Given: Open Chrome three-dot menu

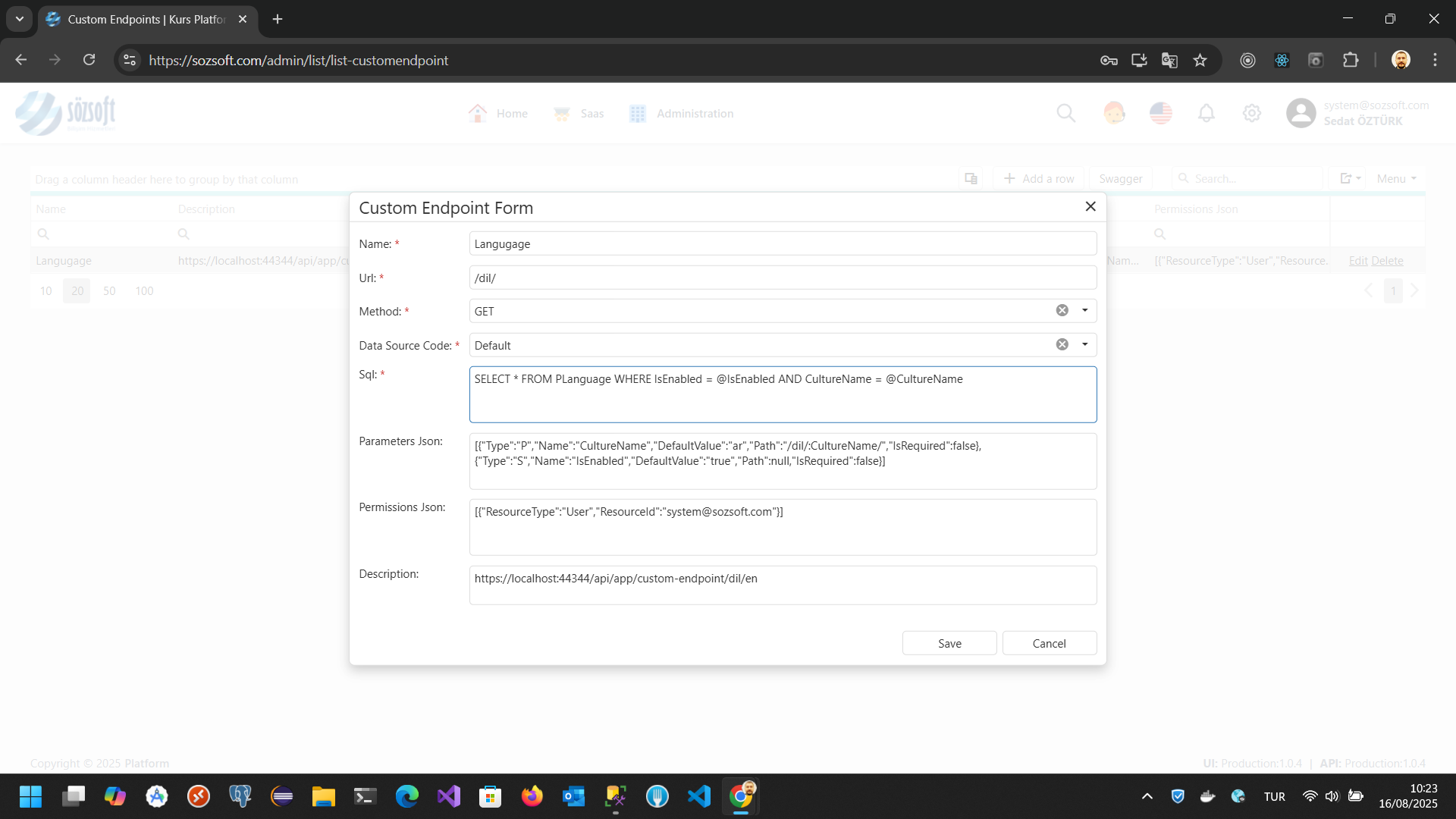Looking at the screenshot, I should (1435, 61).
